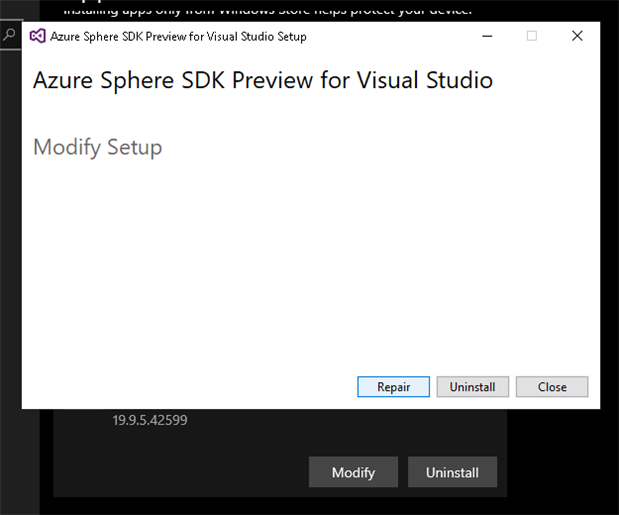Click the Repair button in setup dialog
The width and height of the screenshot is (619, 515).
point(393,387)
